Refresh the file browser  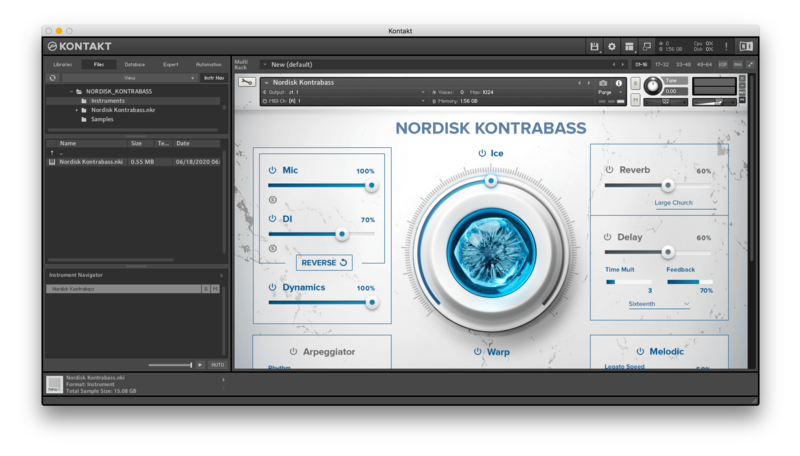(x=53, y=78)
